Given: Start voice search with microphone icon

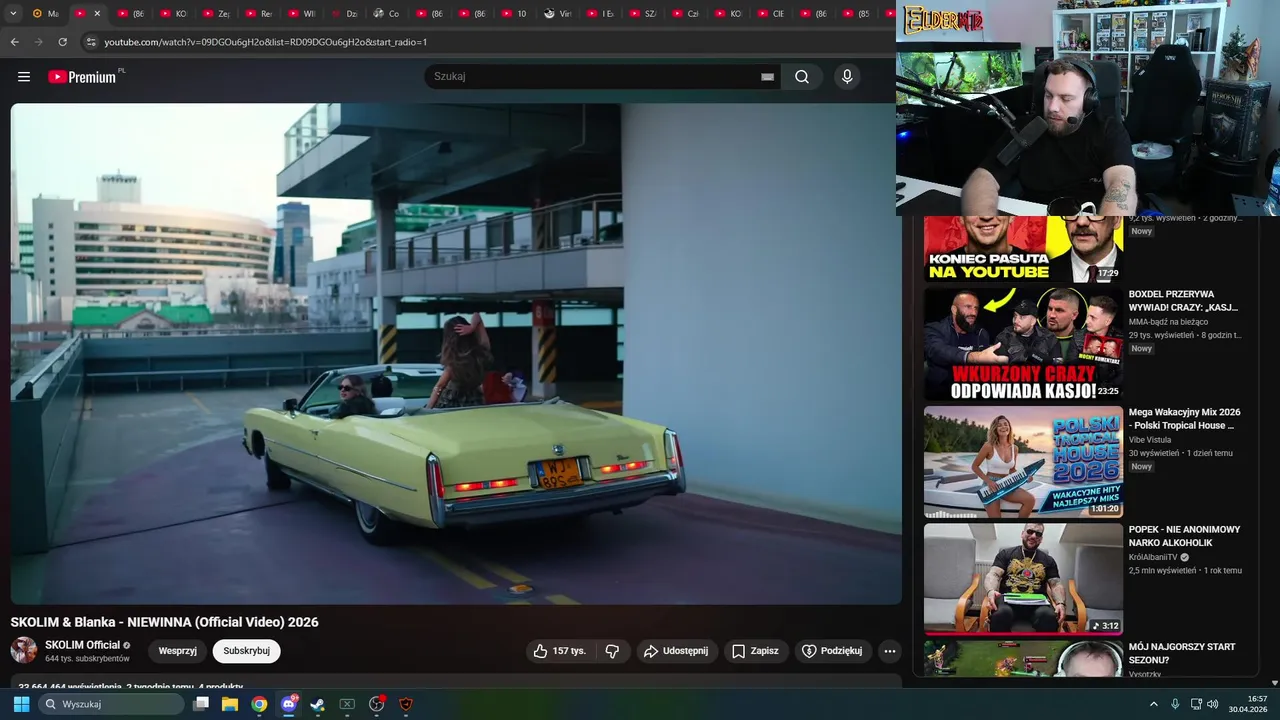Looking at the screenshot, I should tap(847, 77).
